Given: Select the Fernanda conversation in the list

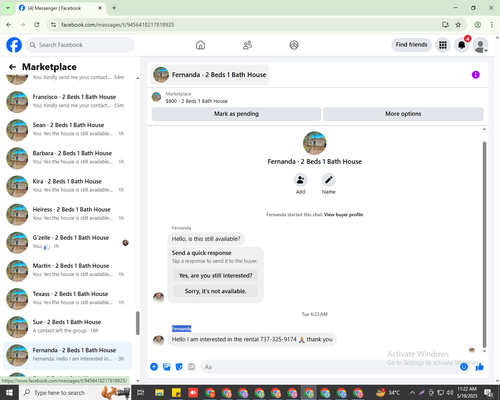Looking at the screenshot, I should (67, 355).
